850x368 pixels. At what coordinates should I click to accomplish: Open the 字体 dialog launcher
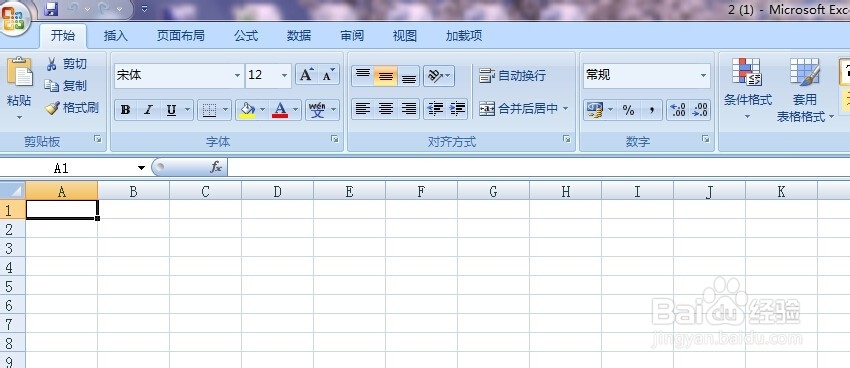tap(335, 139)
